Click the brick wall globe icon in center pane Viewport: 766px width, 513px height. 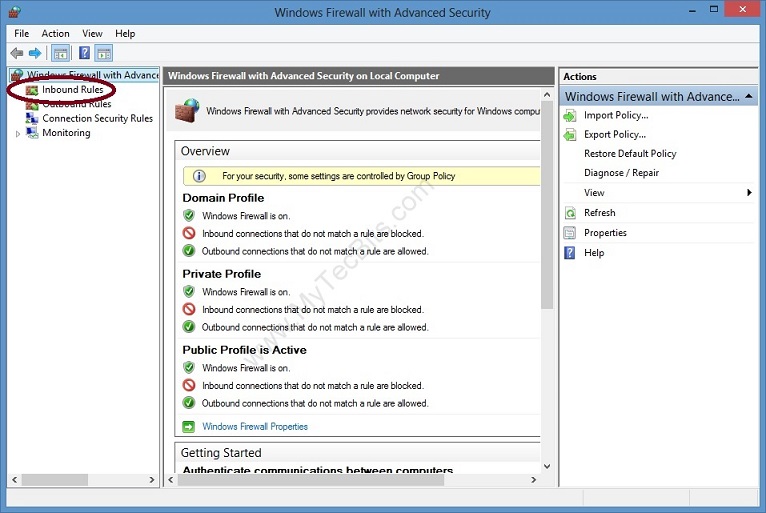(187, 110)
